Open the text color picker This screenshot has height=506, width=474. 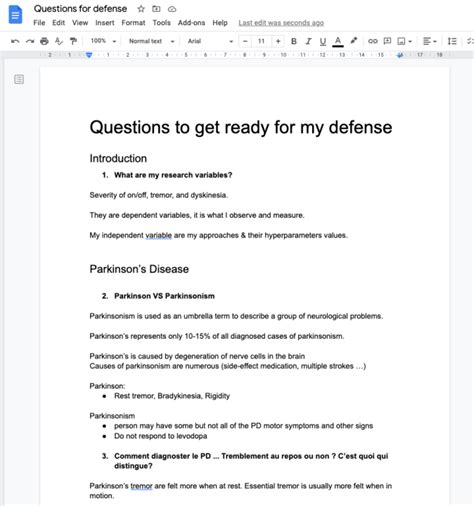[x=338, y=41]
